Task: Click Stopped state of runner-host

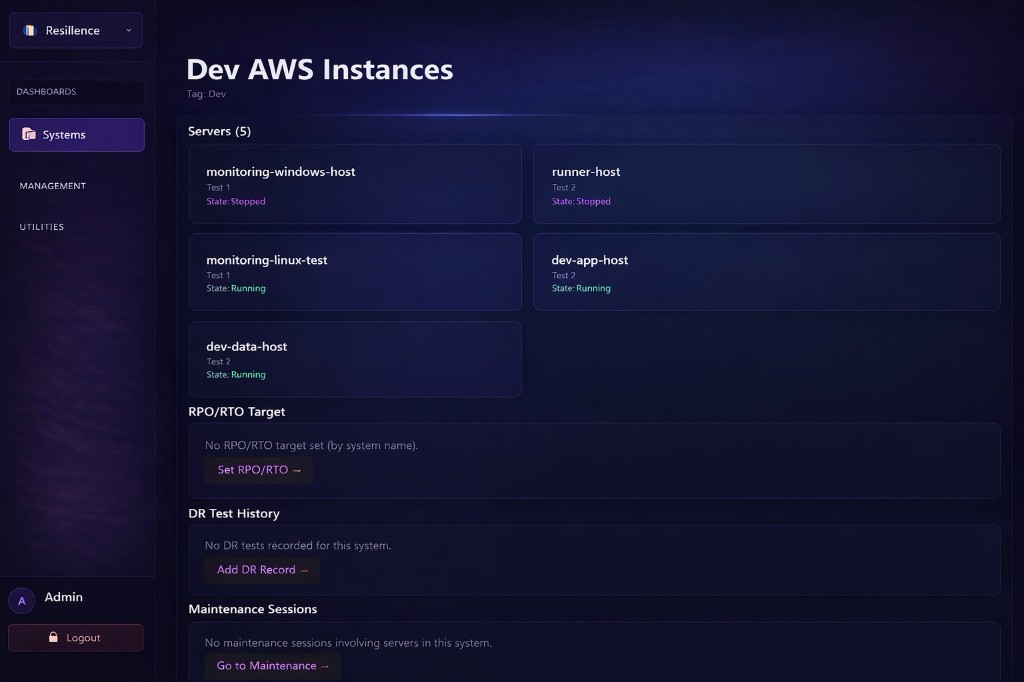Action: [594, 201]
